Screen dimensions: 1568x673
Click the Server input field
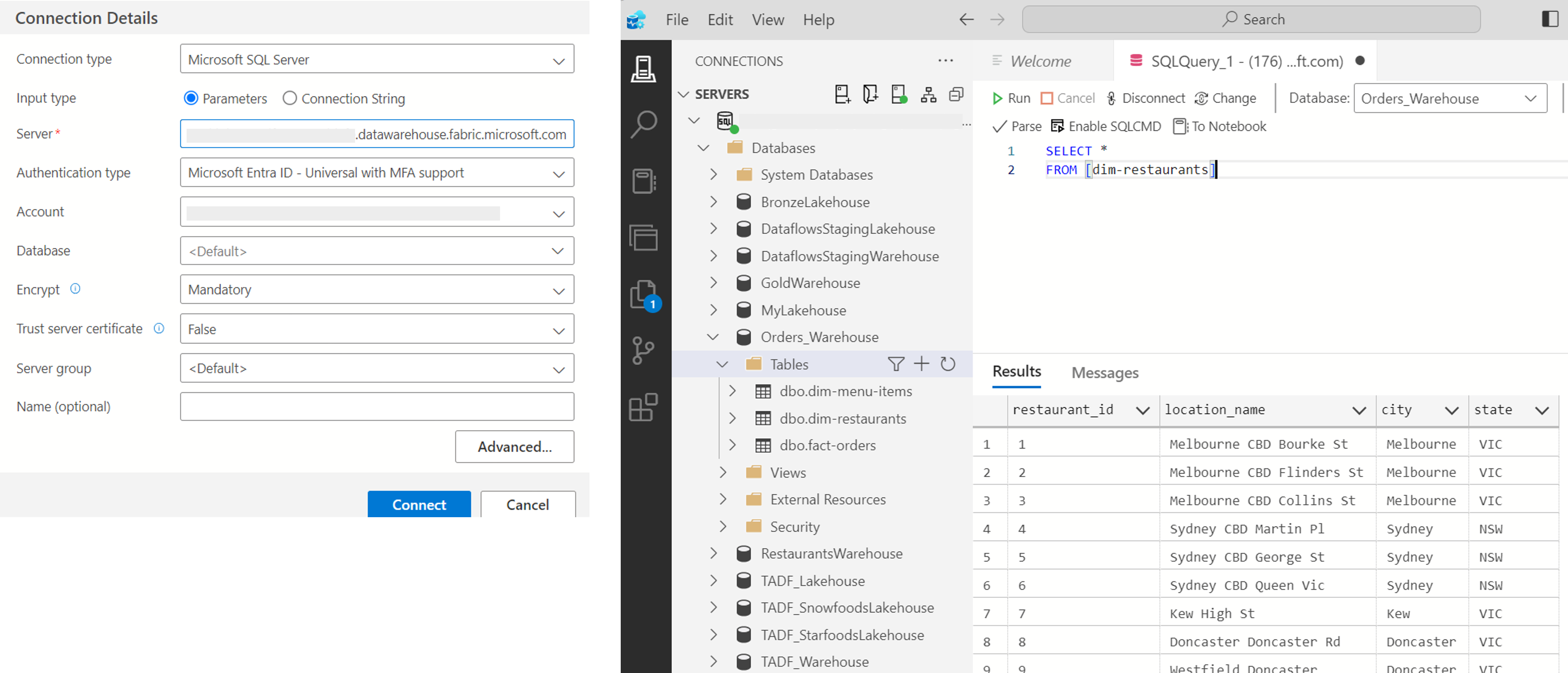pos(377,134)
